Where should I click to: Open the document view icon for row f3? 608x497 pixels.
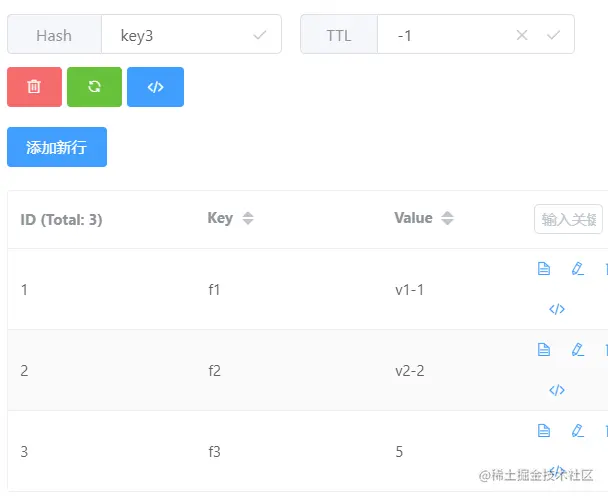coord(544,430)
